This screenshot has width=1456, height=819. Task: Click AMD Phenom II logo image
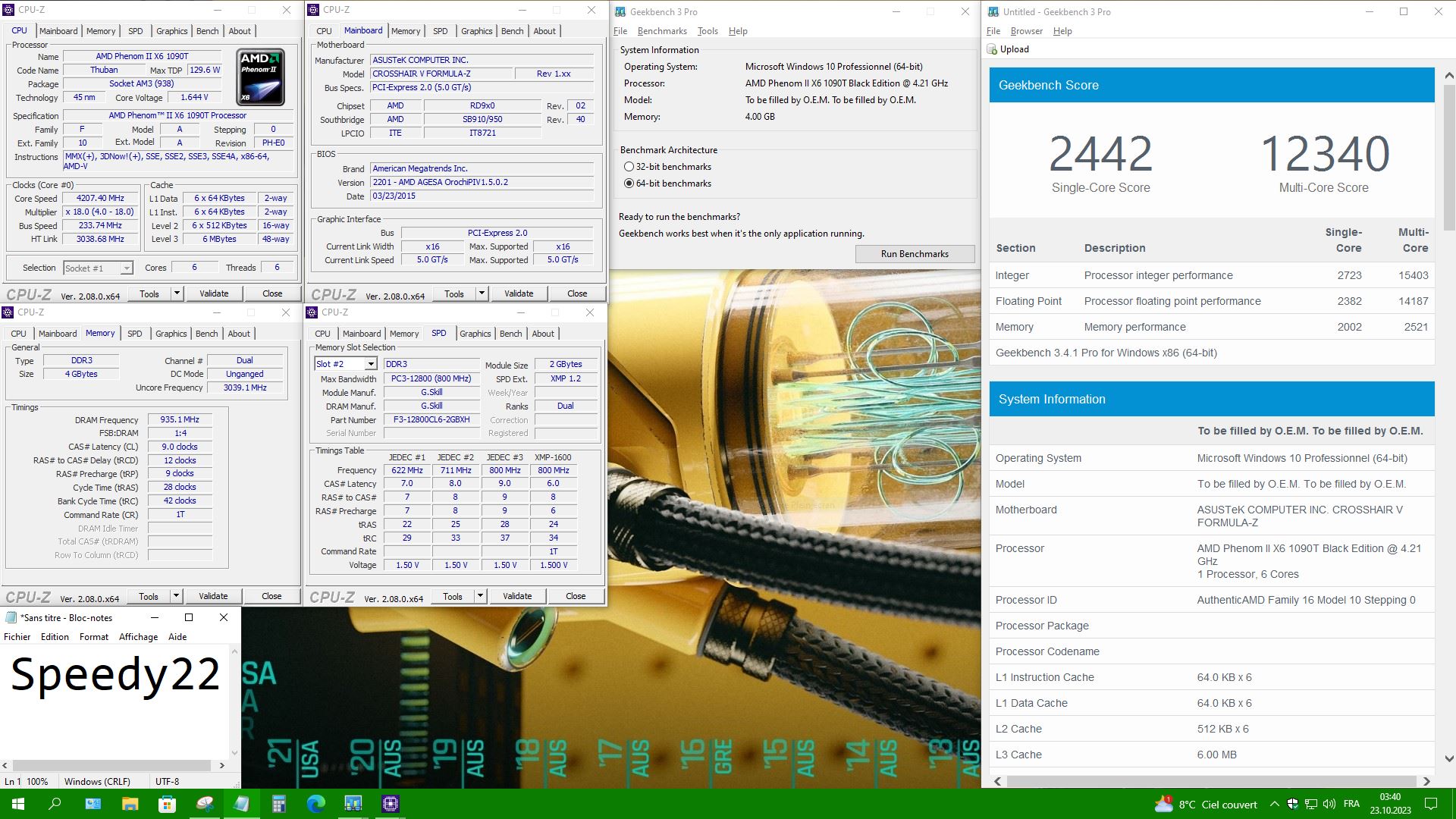pos(261,77)
